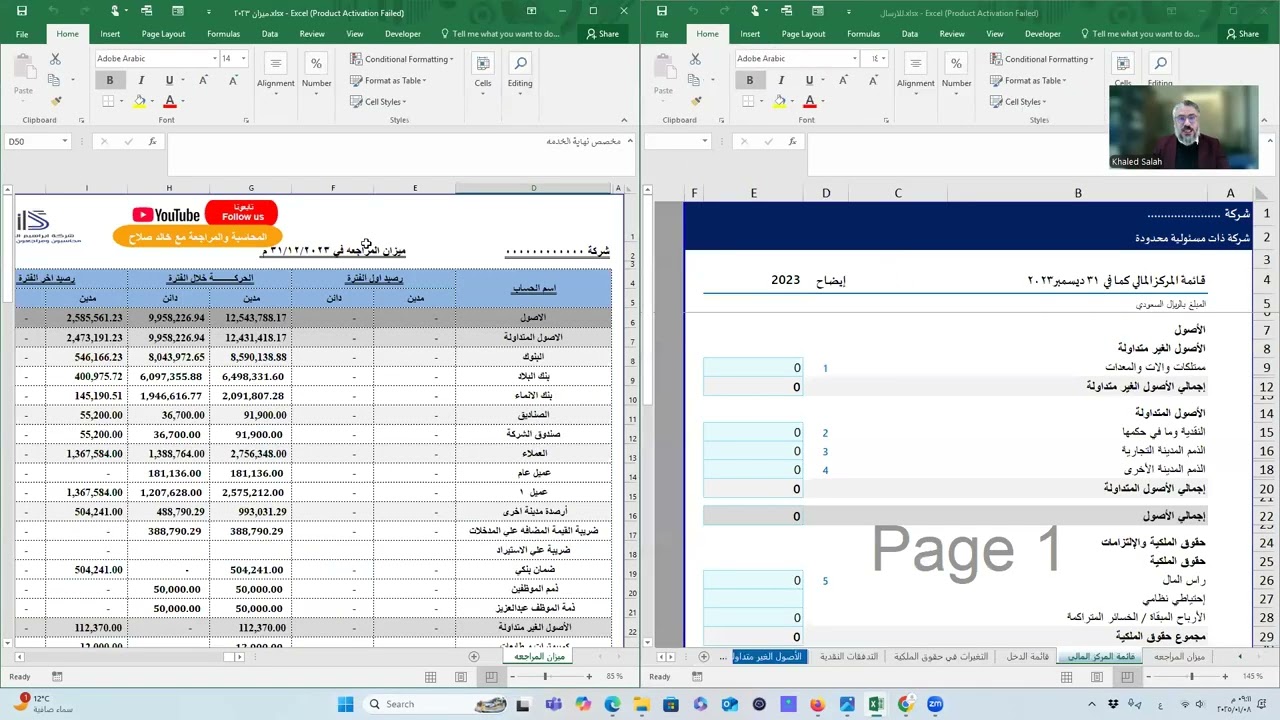The width and height of the screenshot is (1280, 720).
Task: Switch to Normal view in right window
Action: click(1066, 677)
